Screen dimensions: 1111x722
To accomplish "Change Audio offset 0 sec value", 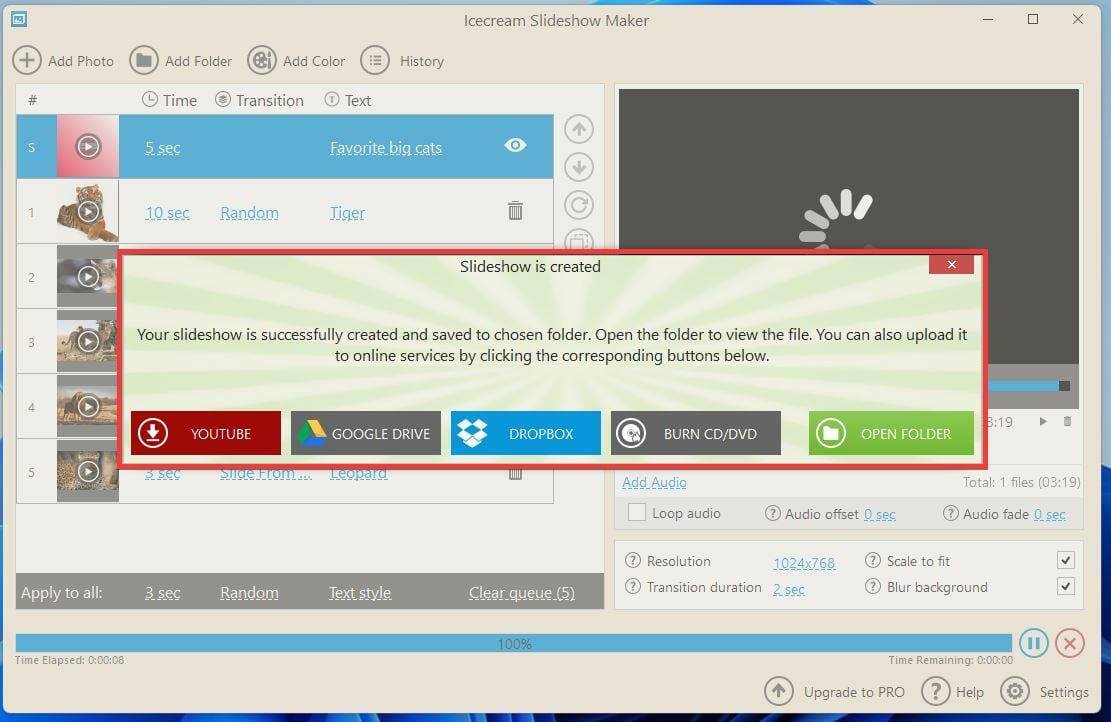I will pyautogui.click(x=879, y=514).
